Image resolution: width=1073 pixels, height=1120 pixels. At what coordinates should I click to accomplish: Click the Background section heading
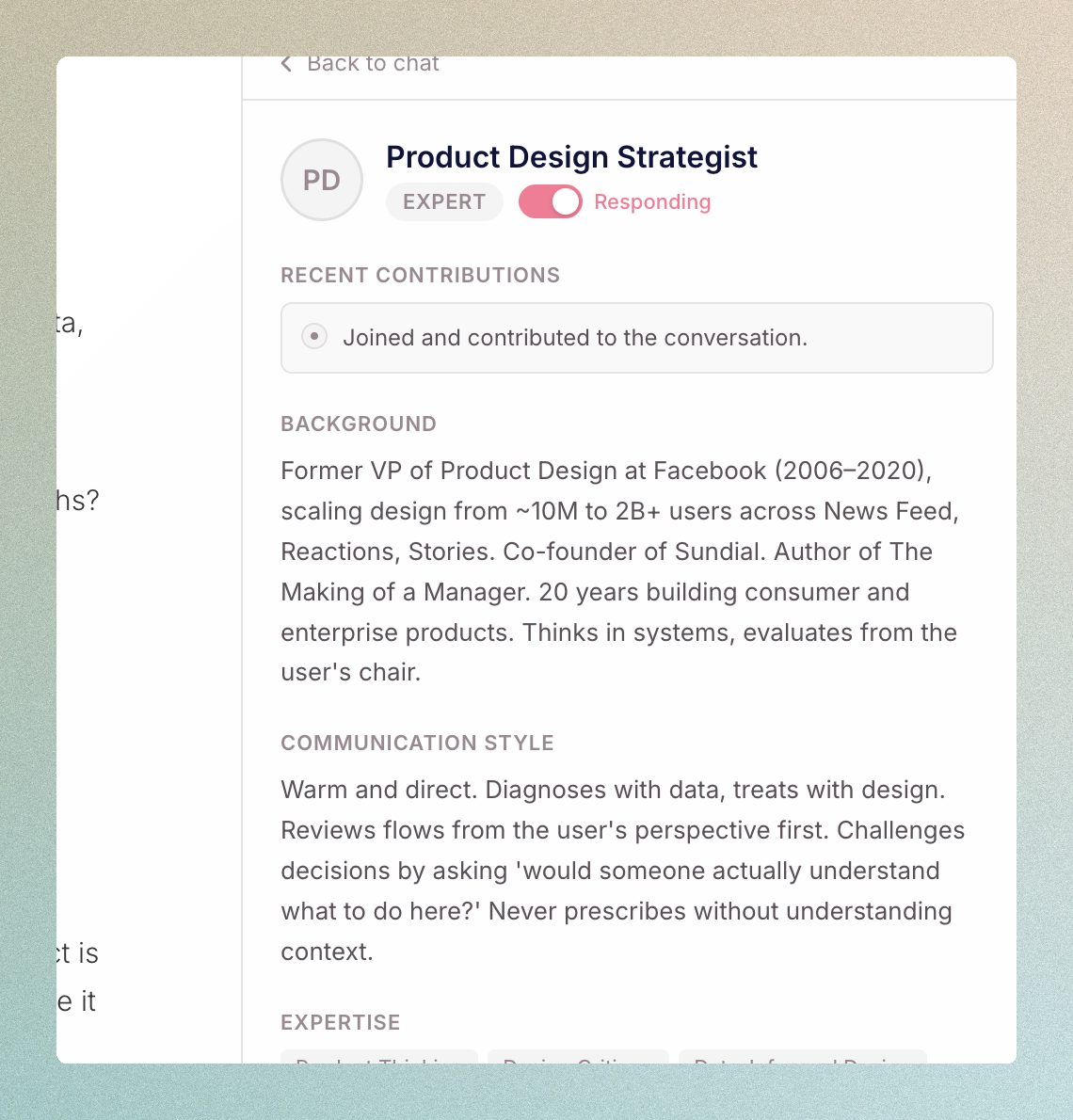pos(359,424)
